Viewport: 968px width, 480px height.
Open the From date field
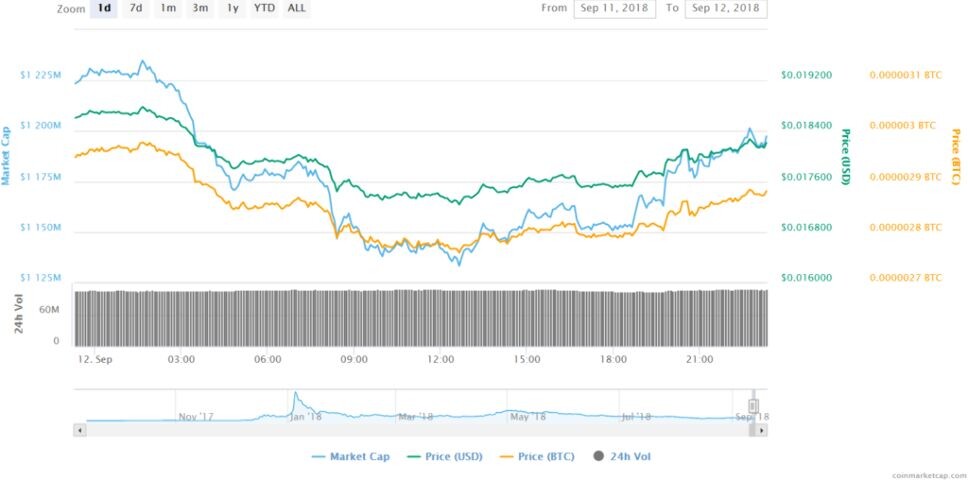(x=614, y=9)
